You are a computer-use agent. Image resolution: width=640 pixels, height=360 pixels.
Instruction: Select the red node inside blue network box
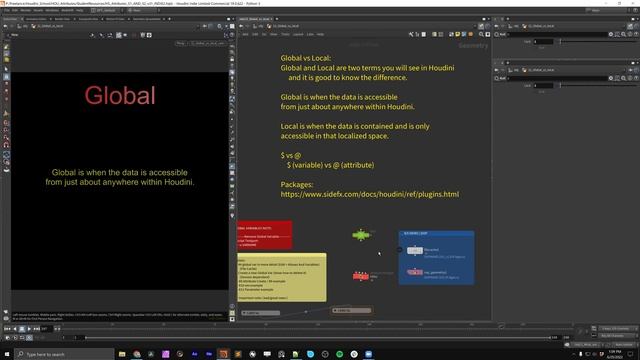pyautogui.click(x=415, y=272)
